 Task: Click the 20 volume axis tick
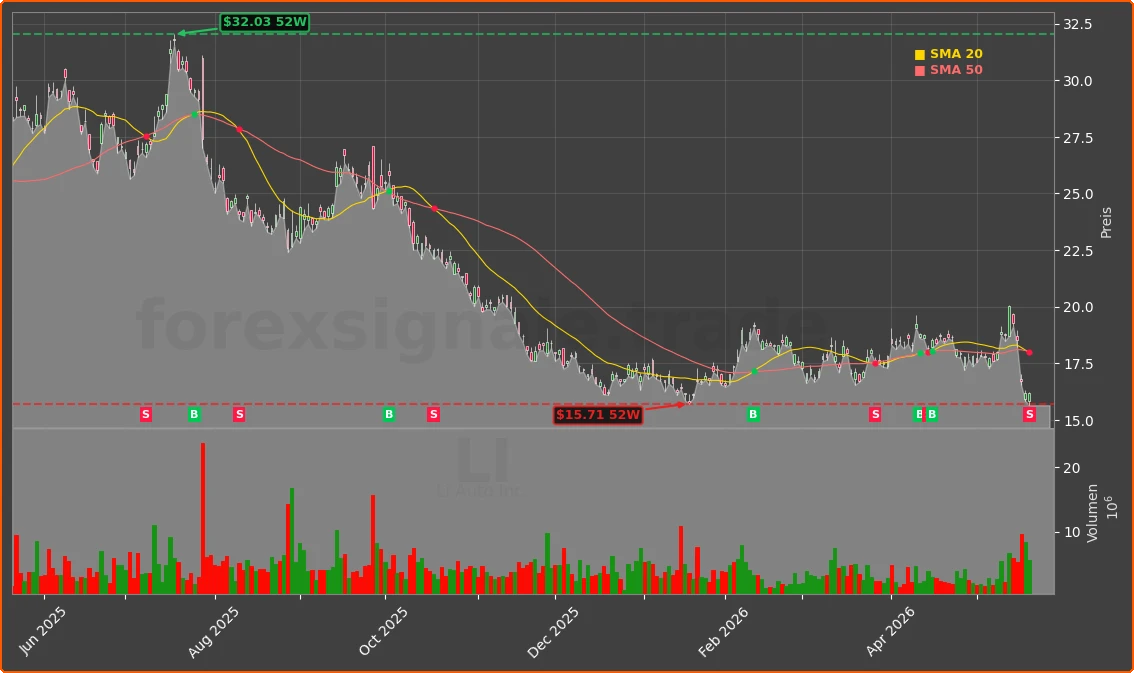tap(1071, 468)
